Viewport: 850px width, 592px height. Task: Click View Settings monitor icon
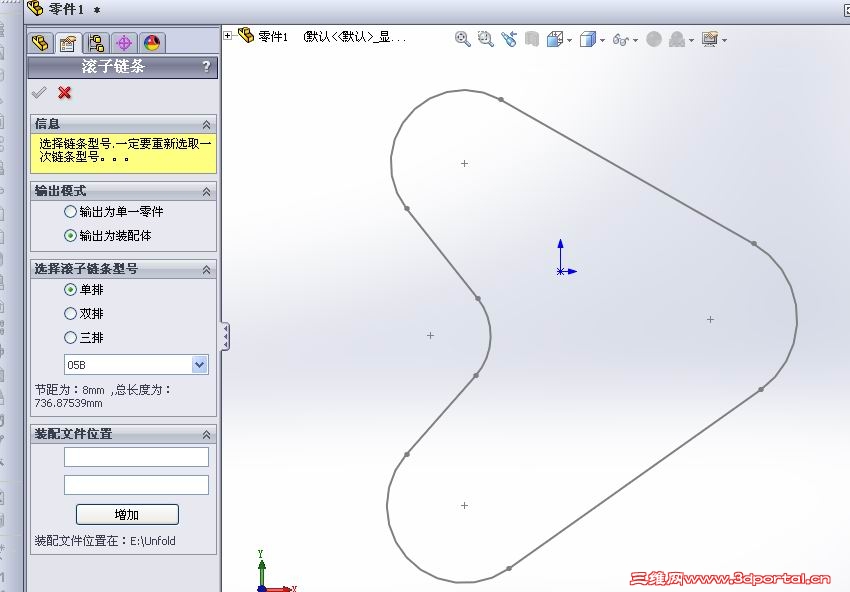(x=710, y=39)
